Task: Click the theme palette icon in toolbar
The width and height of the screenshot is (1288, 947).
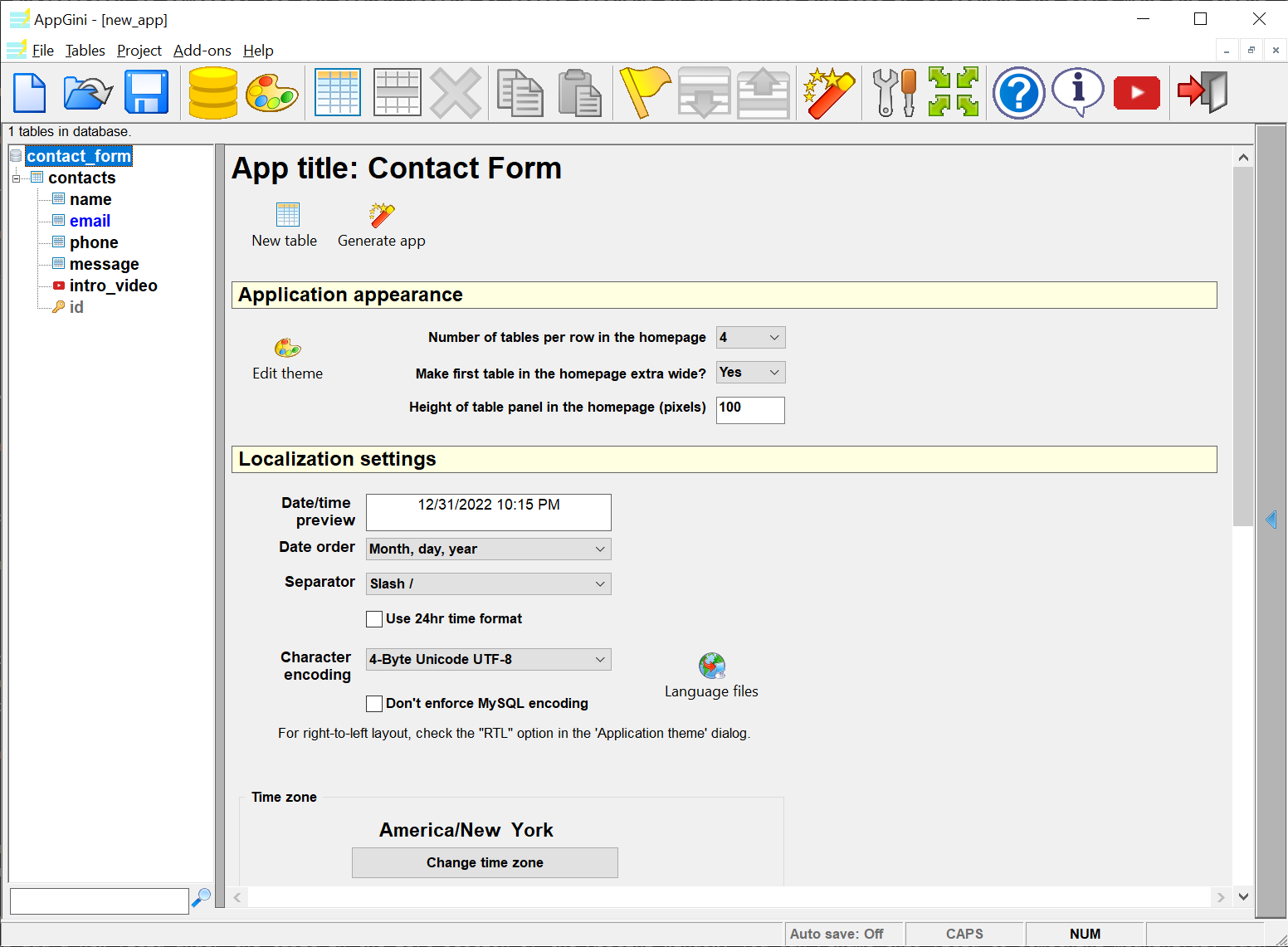Action: click(x=271, y=92)
